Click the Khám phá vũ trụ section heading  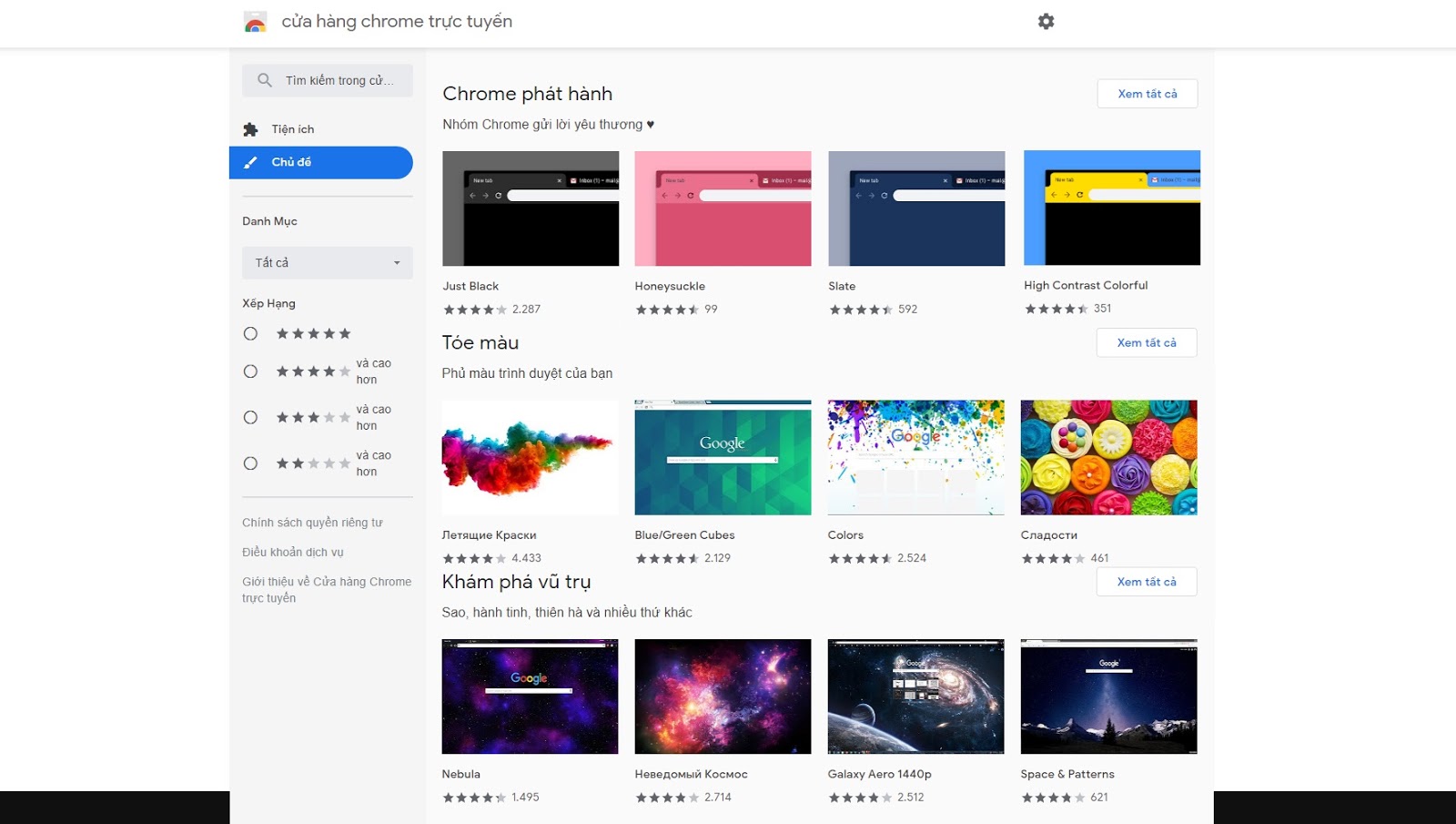tap(516, 582)
